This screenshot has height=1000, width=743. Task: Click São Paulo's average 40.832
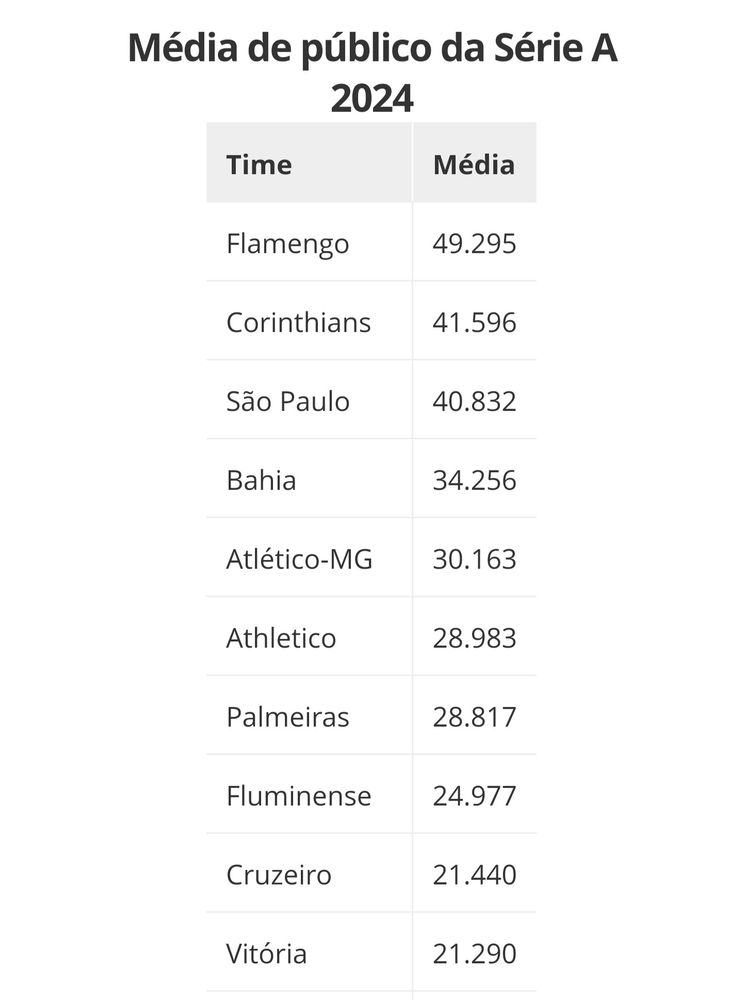[x=474, y=401]
